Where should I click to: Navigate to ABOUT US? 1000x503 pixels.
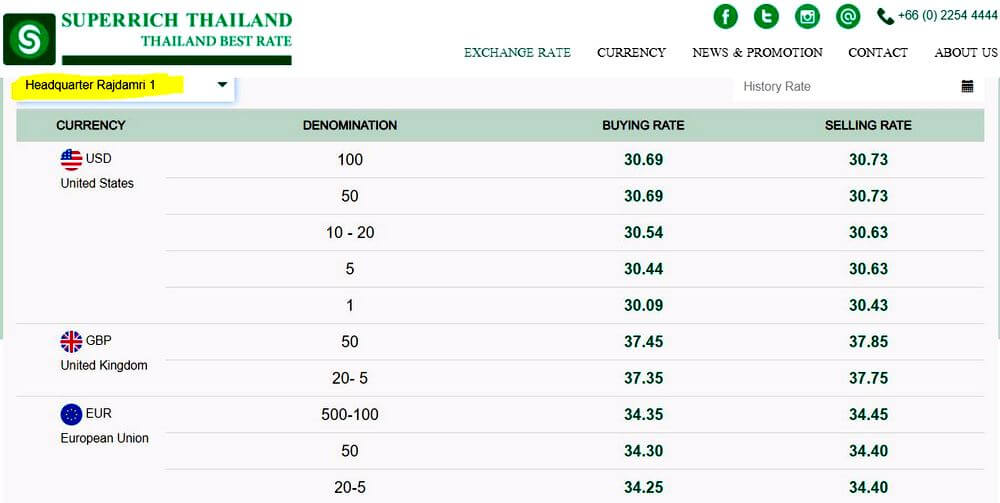tap(965, 53)
